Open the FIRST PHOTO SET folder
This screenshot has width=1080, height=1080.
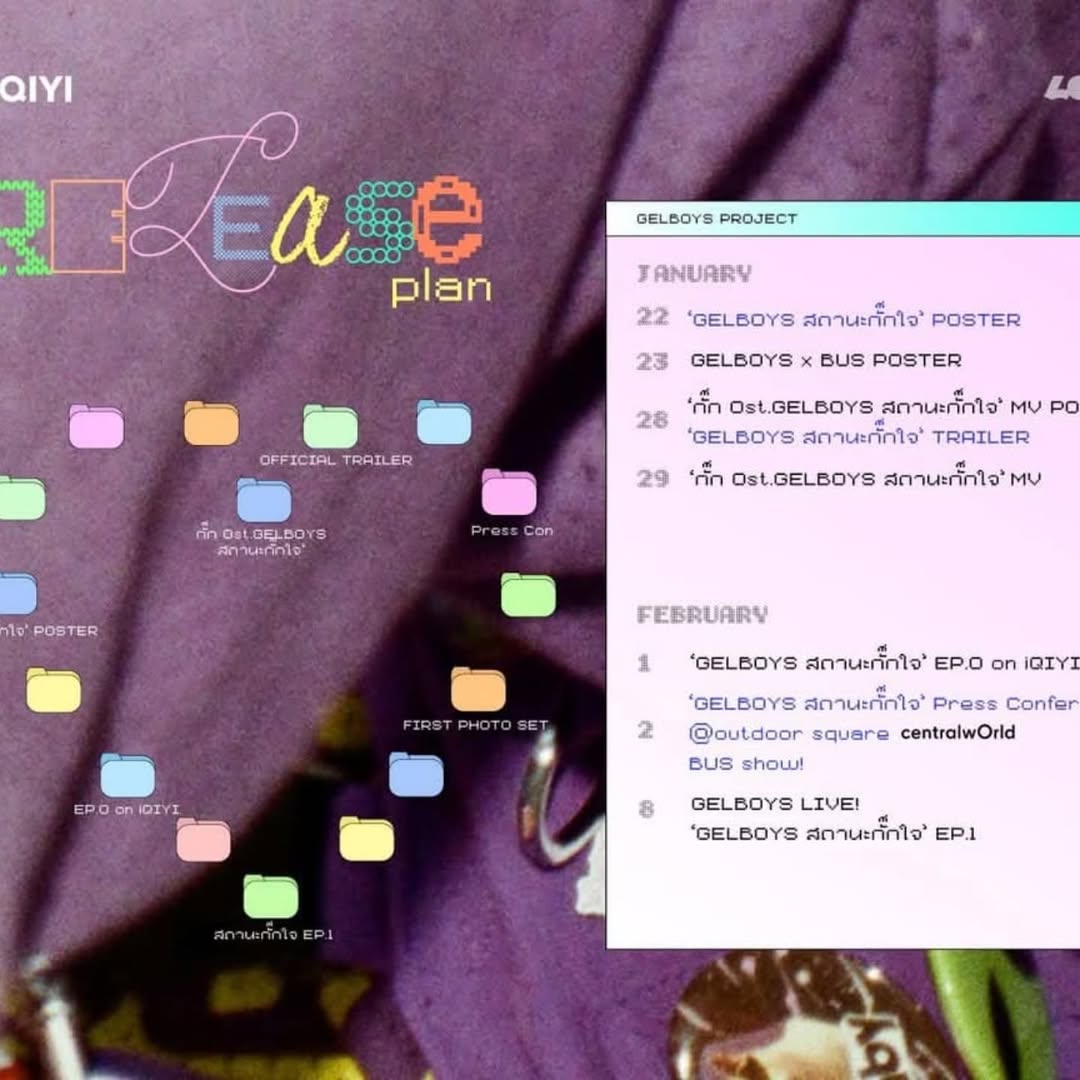pos(478,689)
